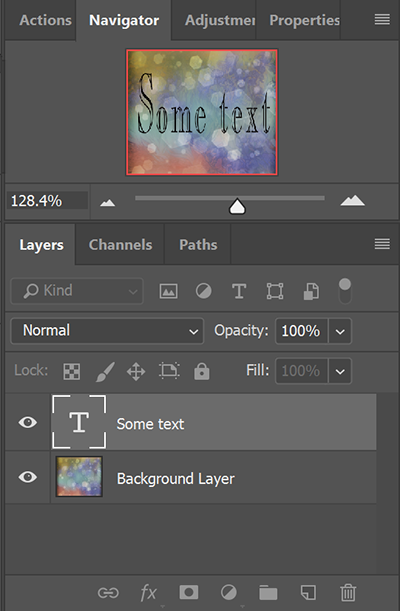This screenshot has height=611, width=400.
Task: Click the Zoom Out small mountains icon
Action: (107, 203)
